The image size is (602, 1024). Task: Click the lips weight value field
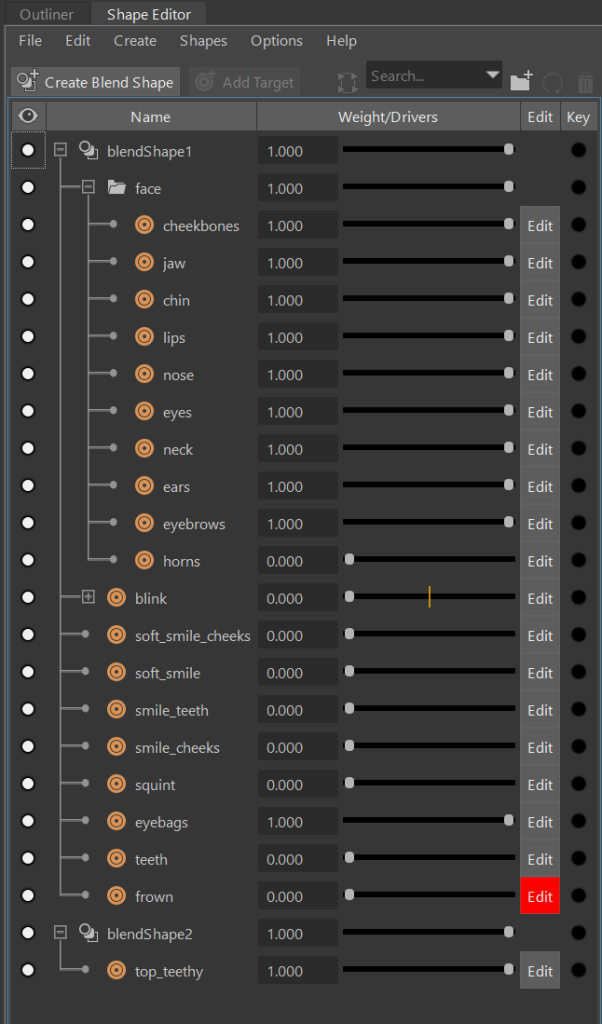point(297,338)
